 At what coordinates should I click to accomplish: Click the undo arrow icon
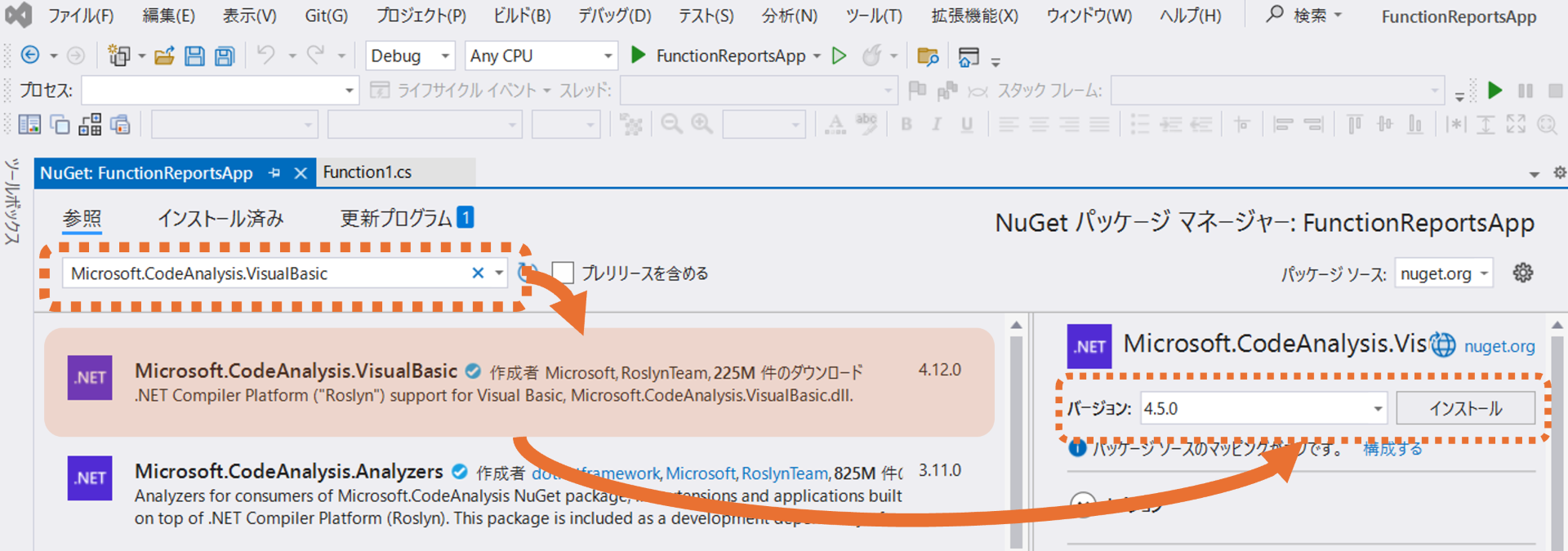tap(265, 55)
